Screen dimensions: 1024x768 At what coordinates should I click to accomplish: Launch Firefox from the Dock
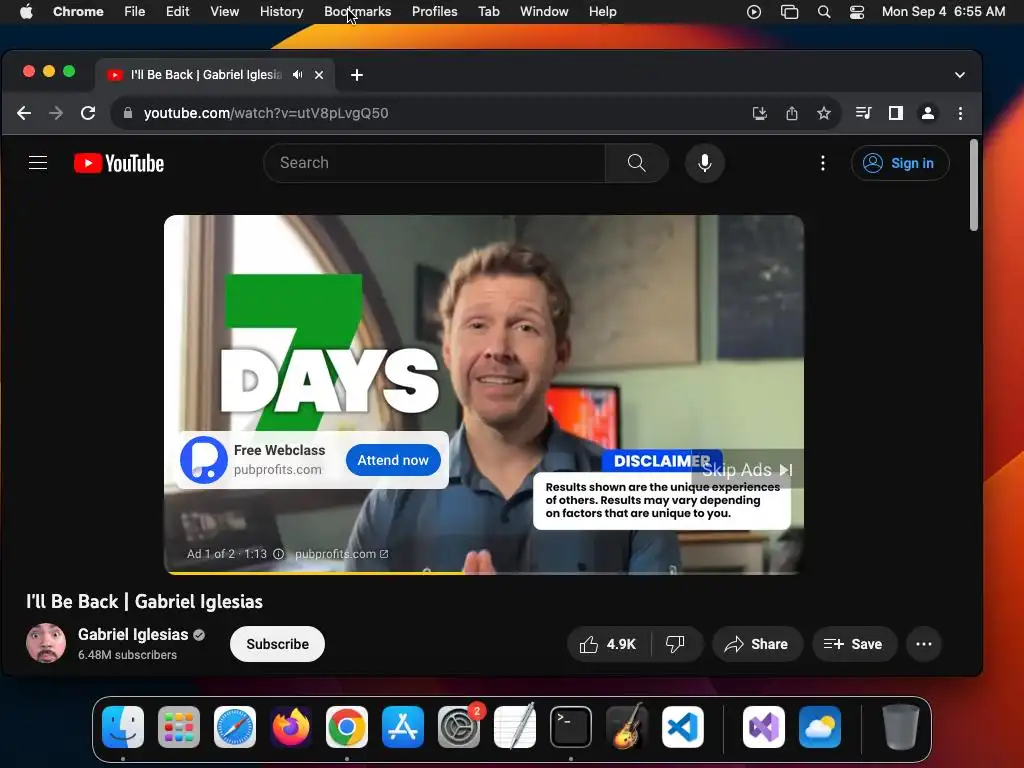(291, 727)
